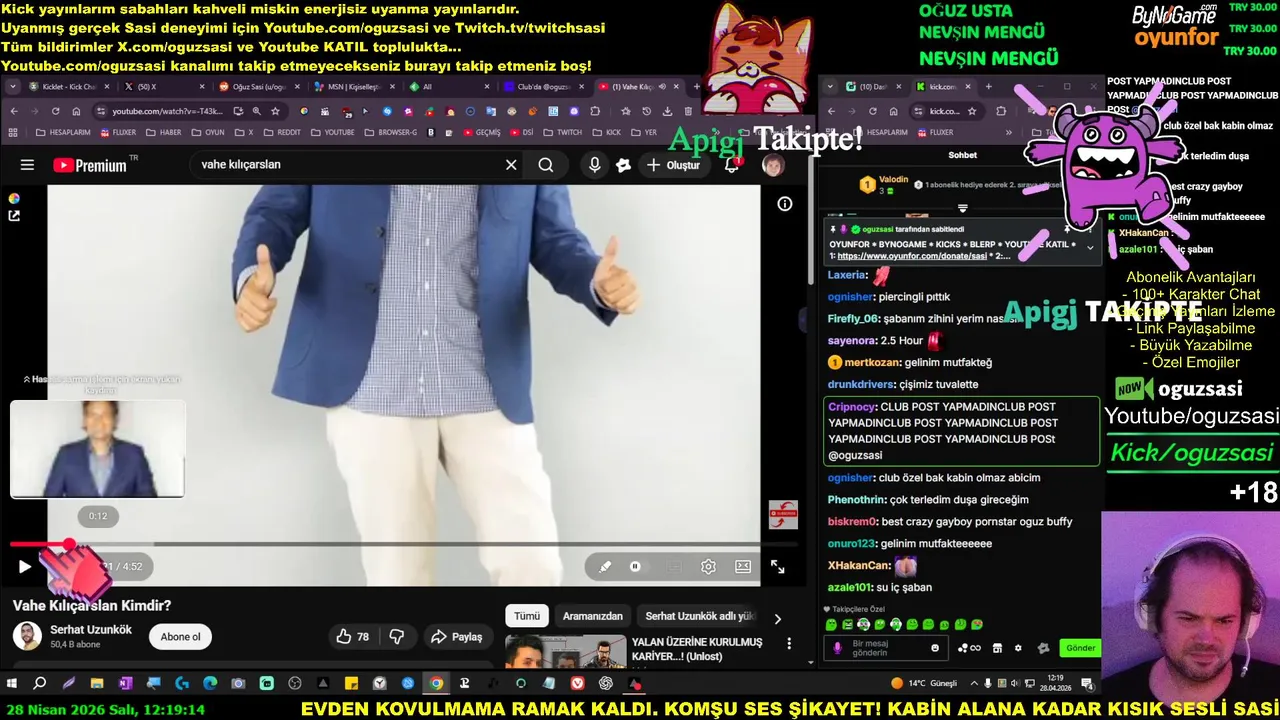Open Kick chat settings gear
This screenshot has width=1280, height=720.
coord(1018,648)
